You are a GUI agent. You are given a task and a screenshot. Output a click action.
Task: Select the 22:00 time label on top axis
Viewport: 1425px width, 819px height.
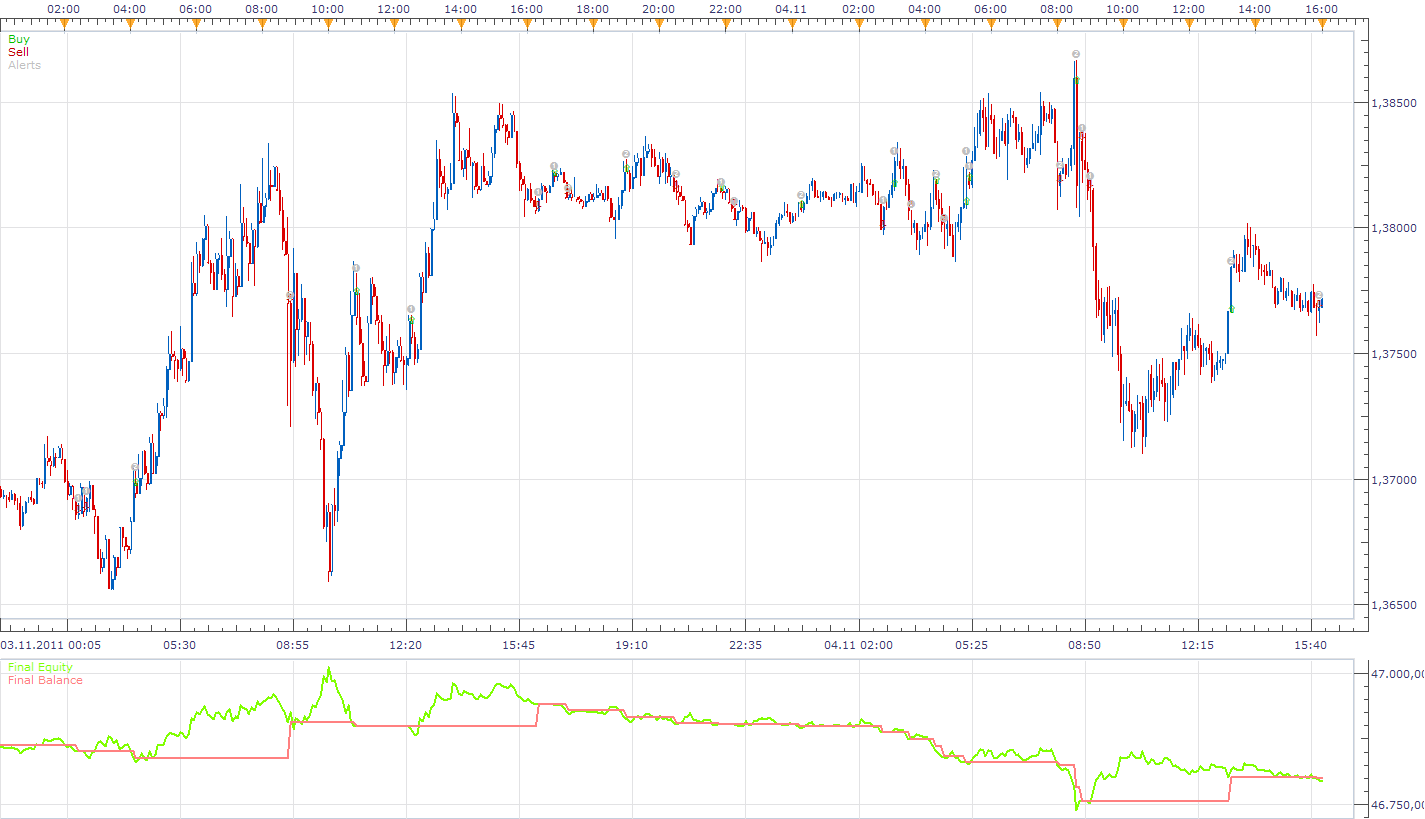pos(725,9)
